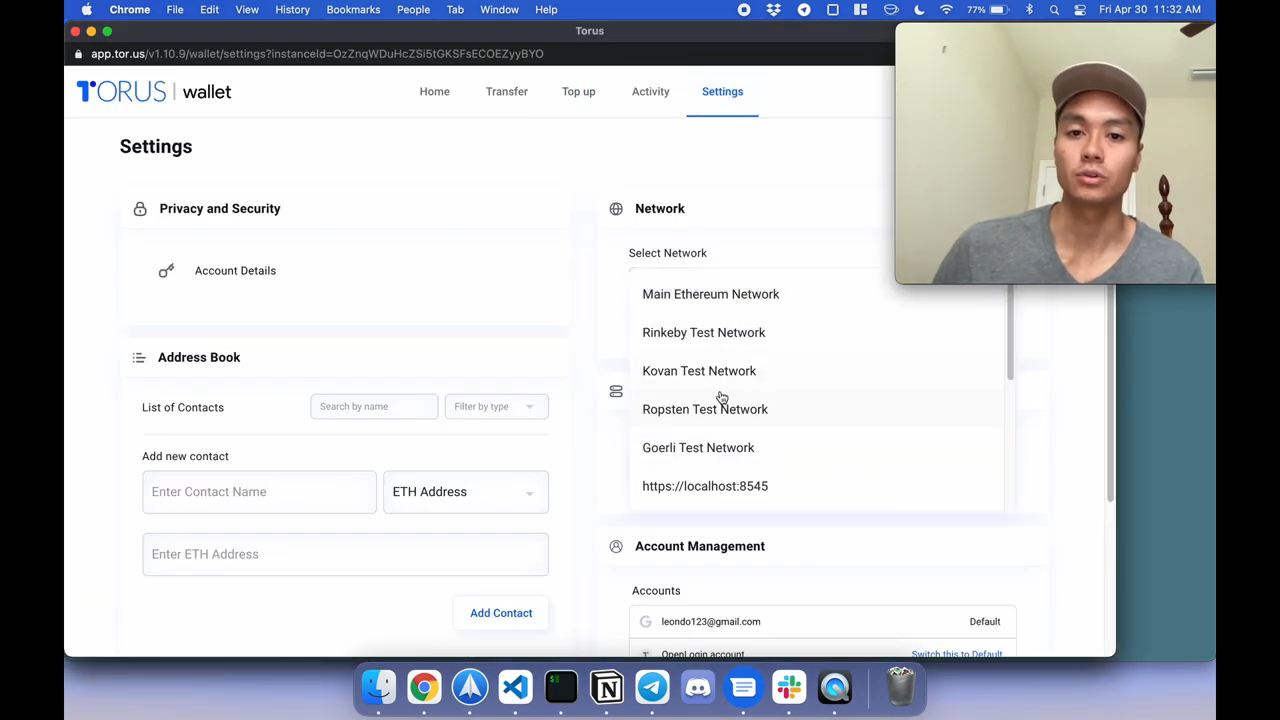Switch to the Transfer tab

tap(507, 92)
